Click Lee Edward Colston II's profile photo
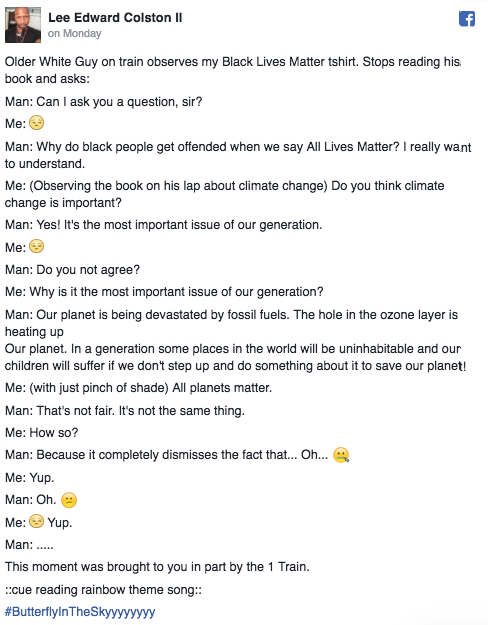The image size is (488, 625). click(23, 25)
